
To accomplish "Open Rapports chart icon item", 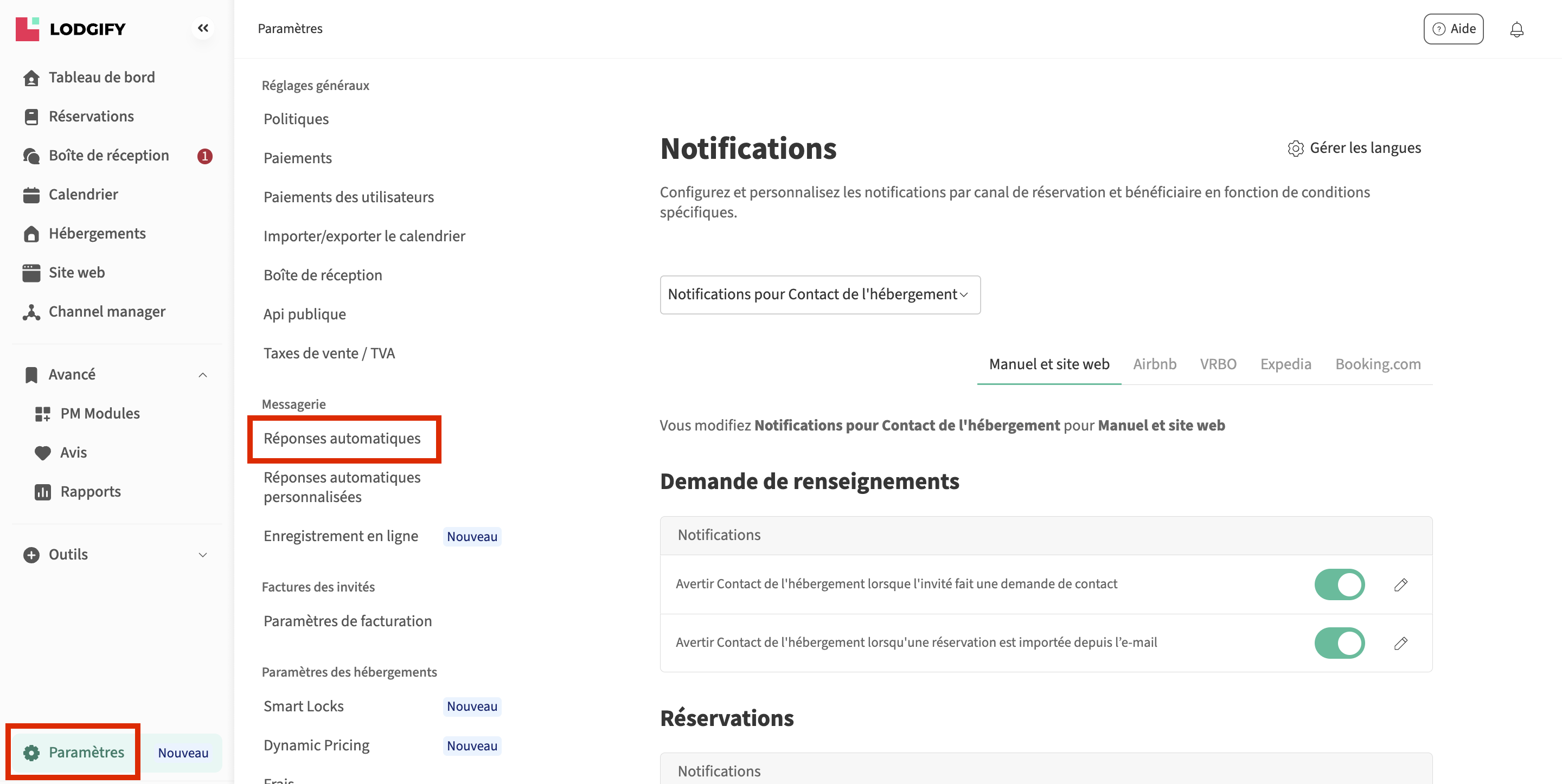I will click(42, 492).
